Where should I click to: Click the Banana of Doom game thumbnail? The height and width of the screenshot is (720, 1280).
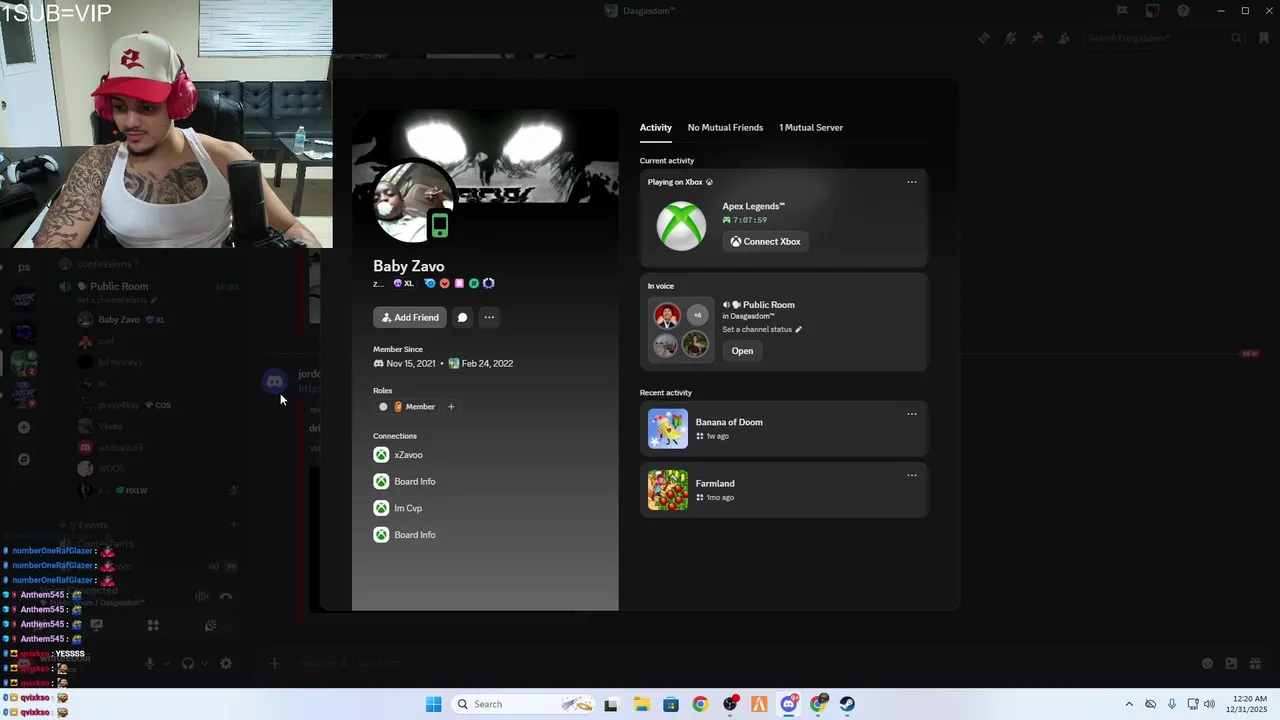pyautogui.click(x=668, y=429)
